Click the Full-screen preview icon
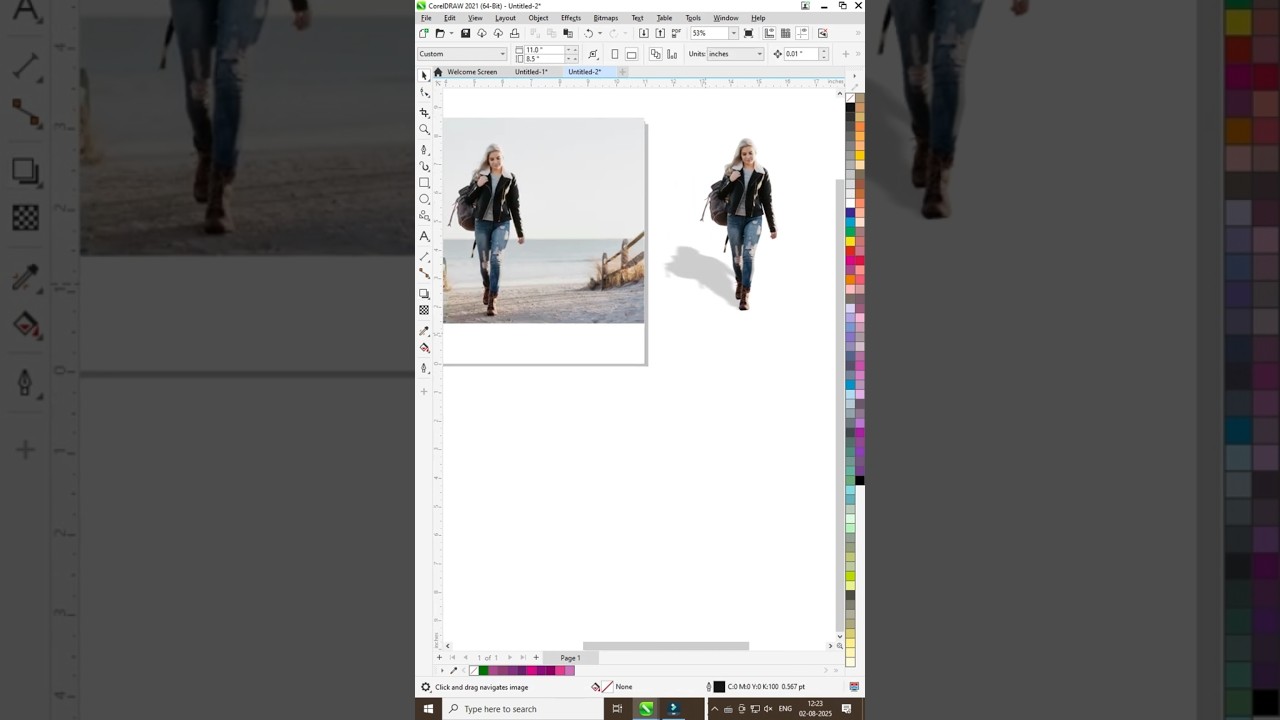Image resolution: width=1280 pixels, height=720 pixels. pyautogui.click(x=748, y=33)
